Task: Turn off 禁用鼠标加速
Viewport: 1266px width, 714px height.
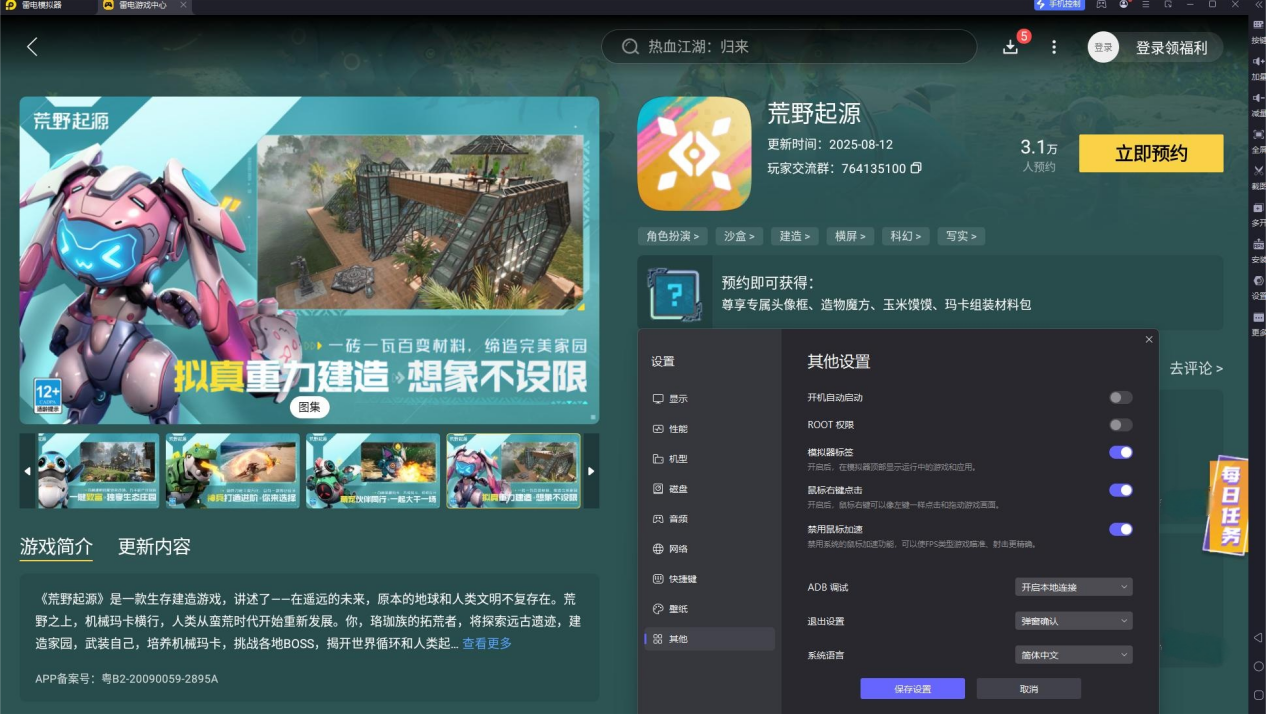Action: click(1121, 528)
